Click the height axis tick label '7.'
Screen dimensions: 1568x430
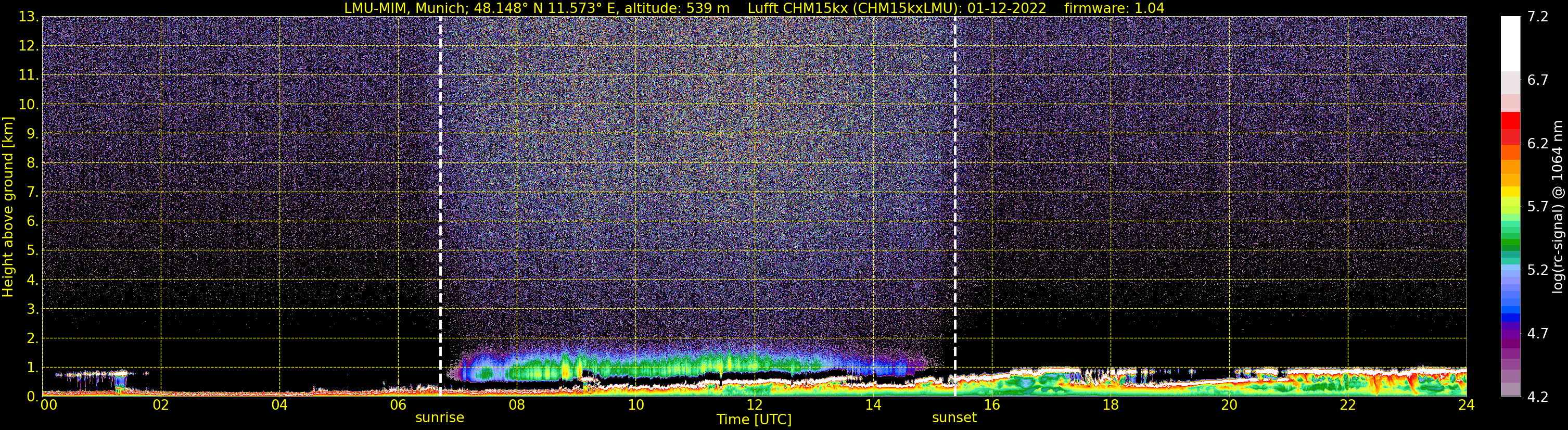tap(33, 193)
